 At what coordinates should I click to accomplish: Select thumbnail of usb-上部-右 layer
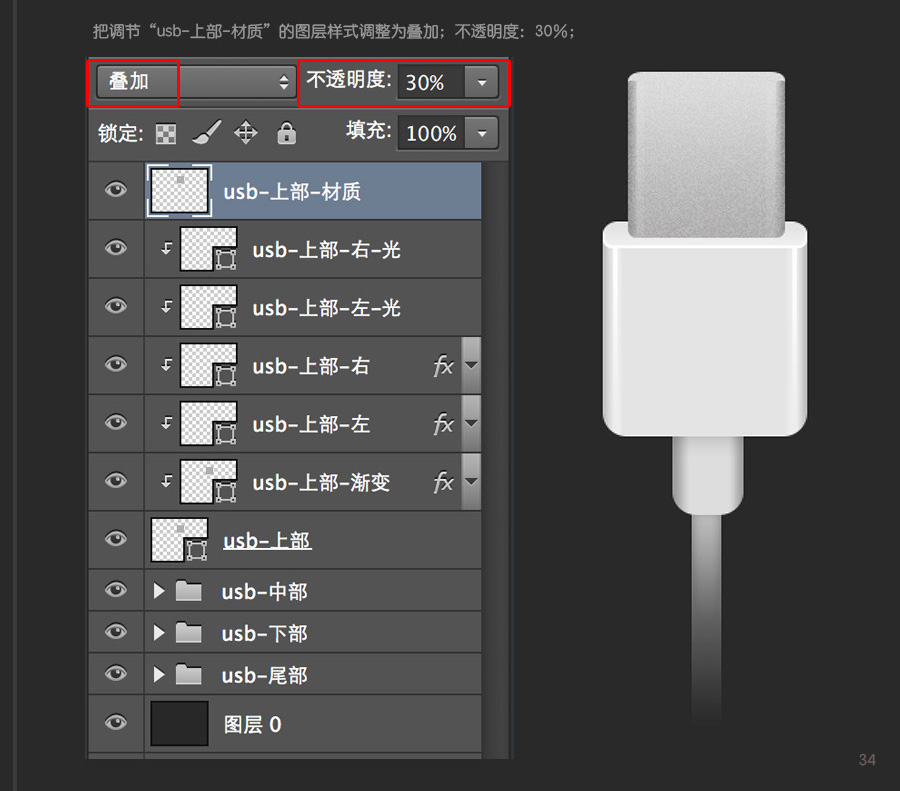click(208, 365)
